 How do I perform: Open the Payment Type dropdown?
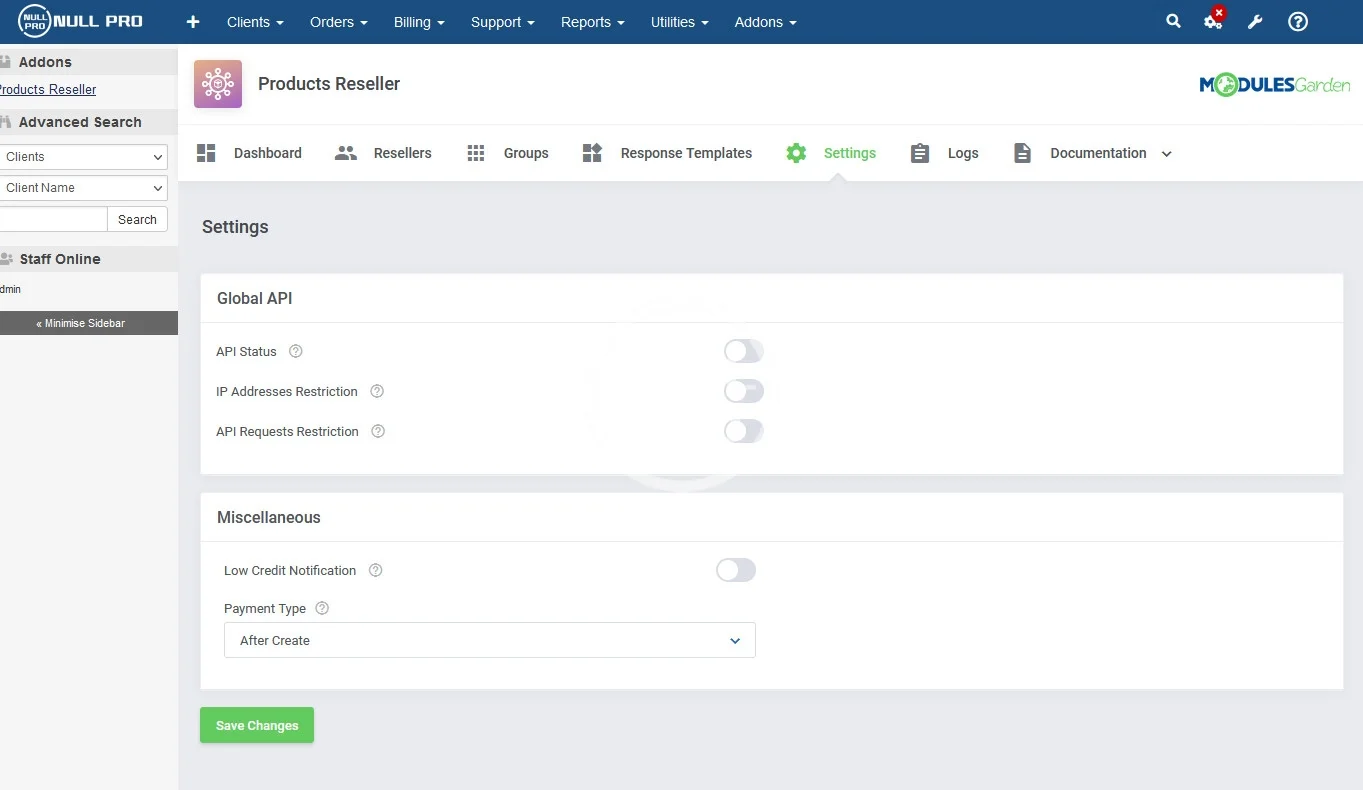489,640
